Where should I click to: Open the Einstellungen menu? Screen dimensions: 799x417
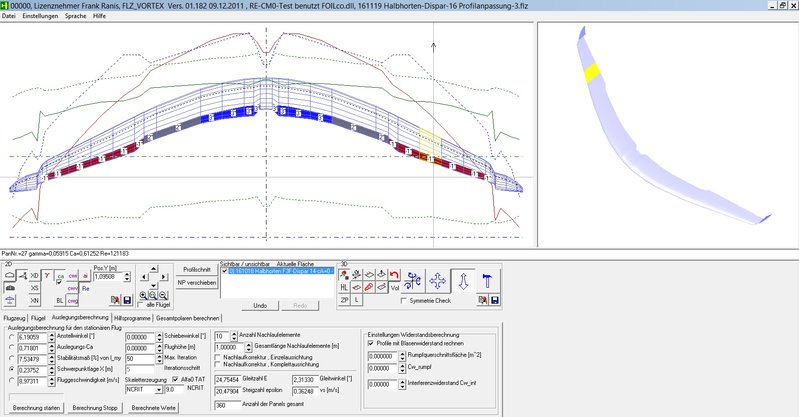(x=40, y=17)
